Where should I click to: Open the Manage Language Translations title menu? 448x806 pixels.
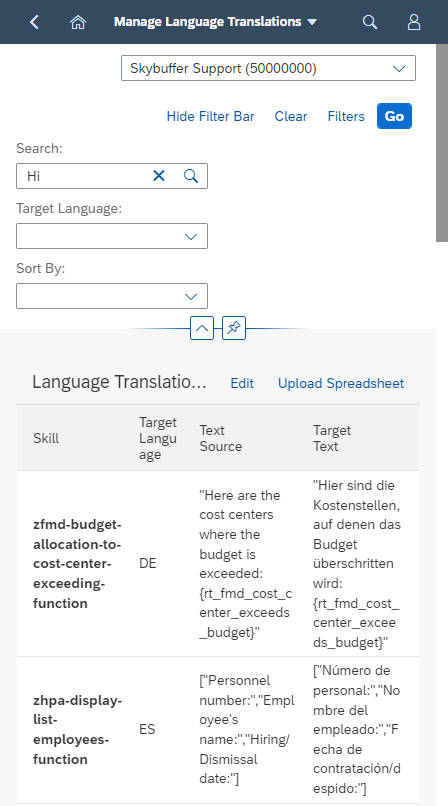pos(215,22)
